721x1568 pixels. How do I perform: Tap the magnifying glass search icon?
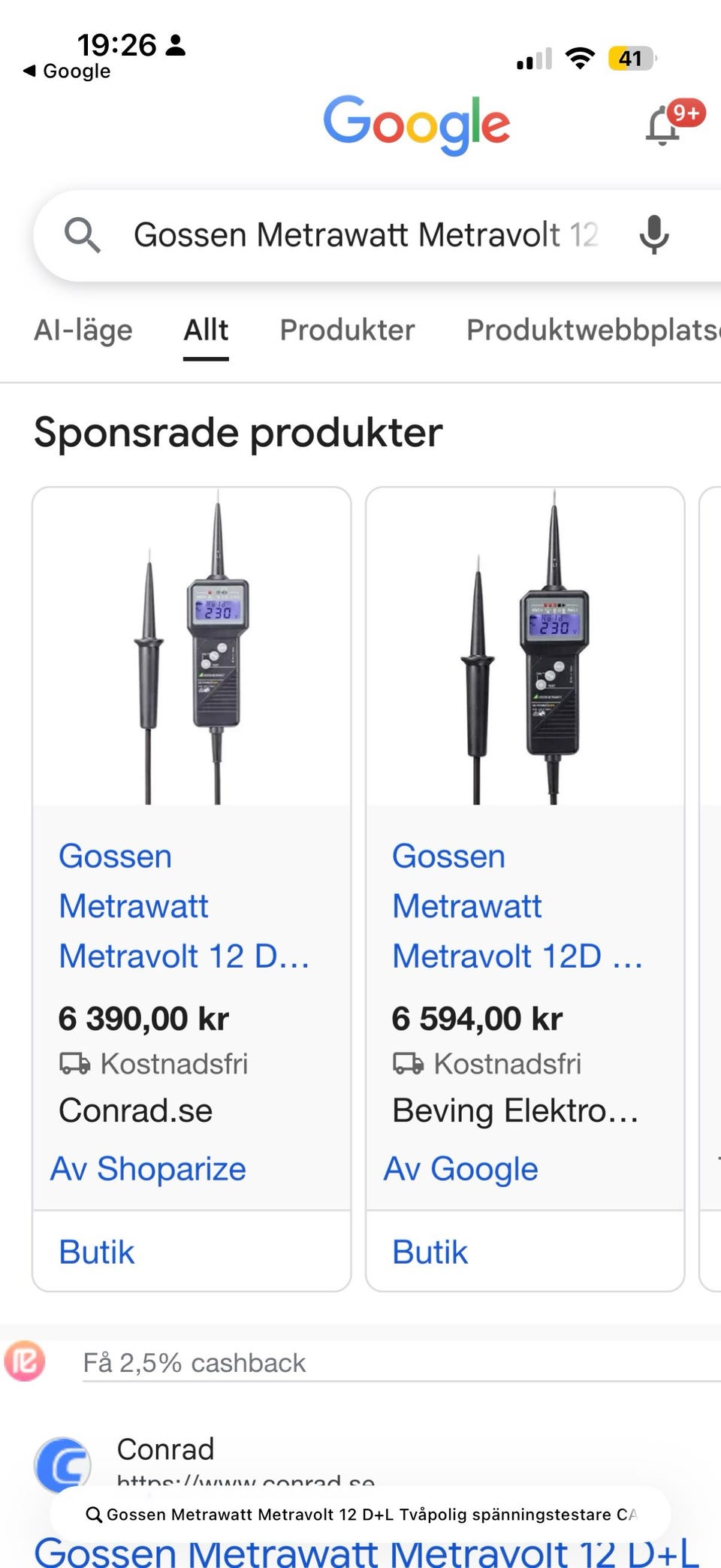point(82,235)
